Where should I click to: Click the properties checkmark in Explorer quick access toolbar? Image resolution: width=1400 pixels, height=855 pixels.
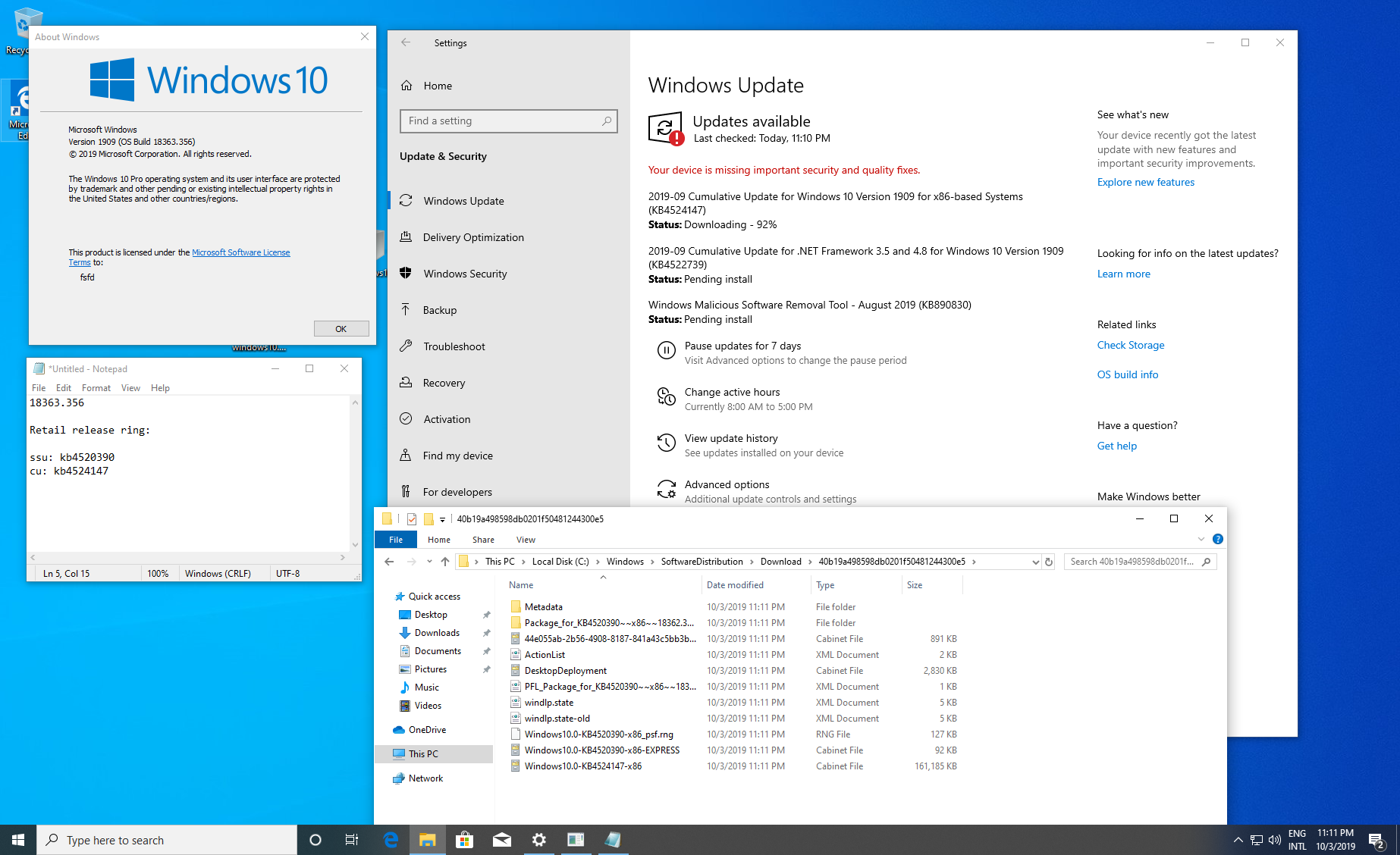pos(412,519)
